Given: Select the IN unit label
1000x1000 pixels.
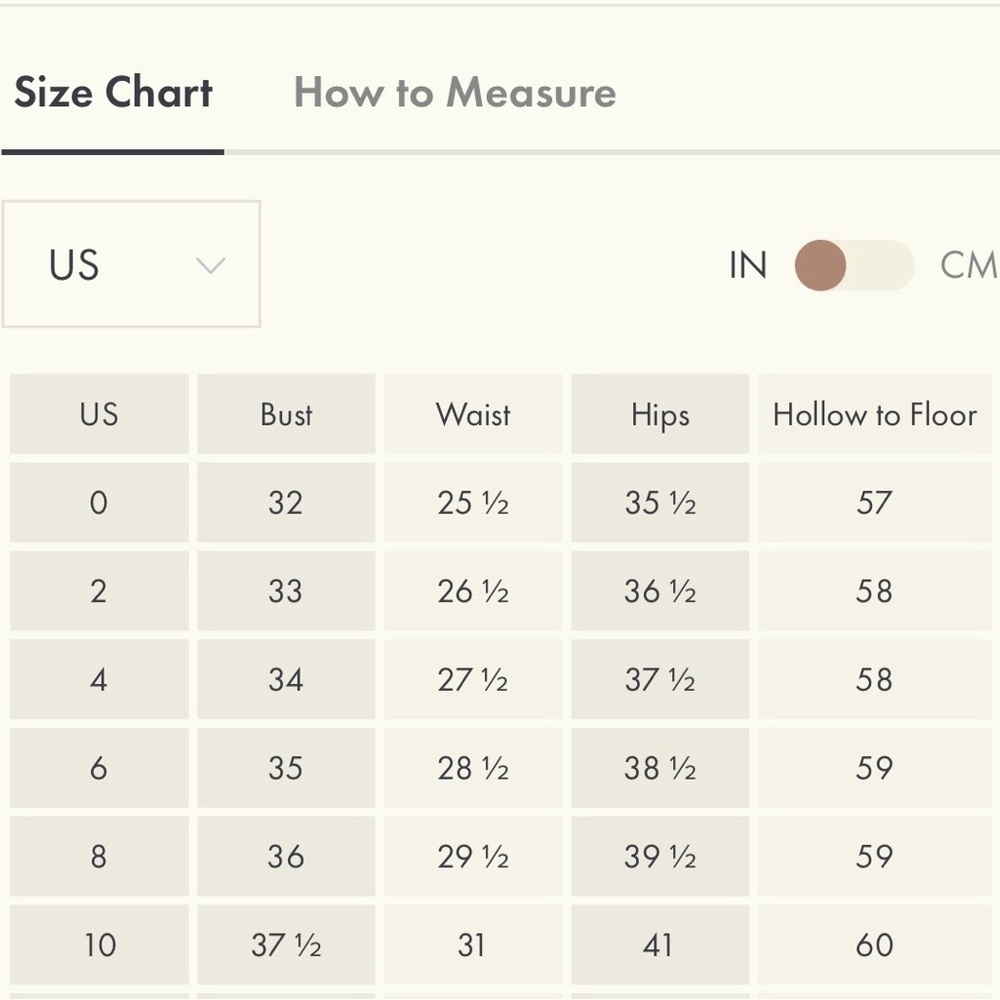Looking at the screenshot, I should (747, 265).
